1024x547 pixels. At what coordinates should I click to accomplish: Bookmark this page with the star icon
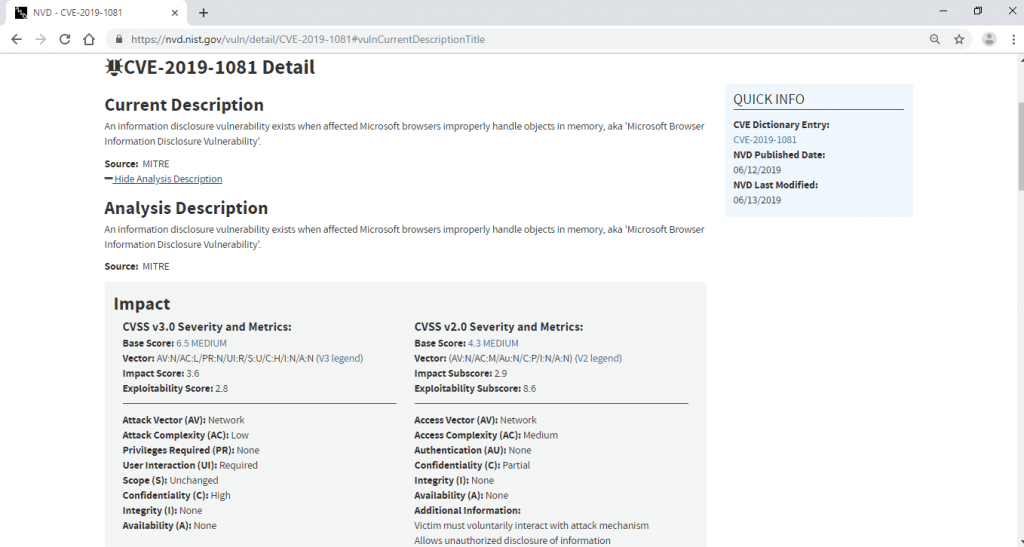click(x=959, y=39)
